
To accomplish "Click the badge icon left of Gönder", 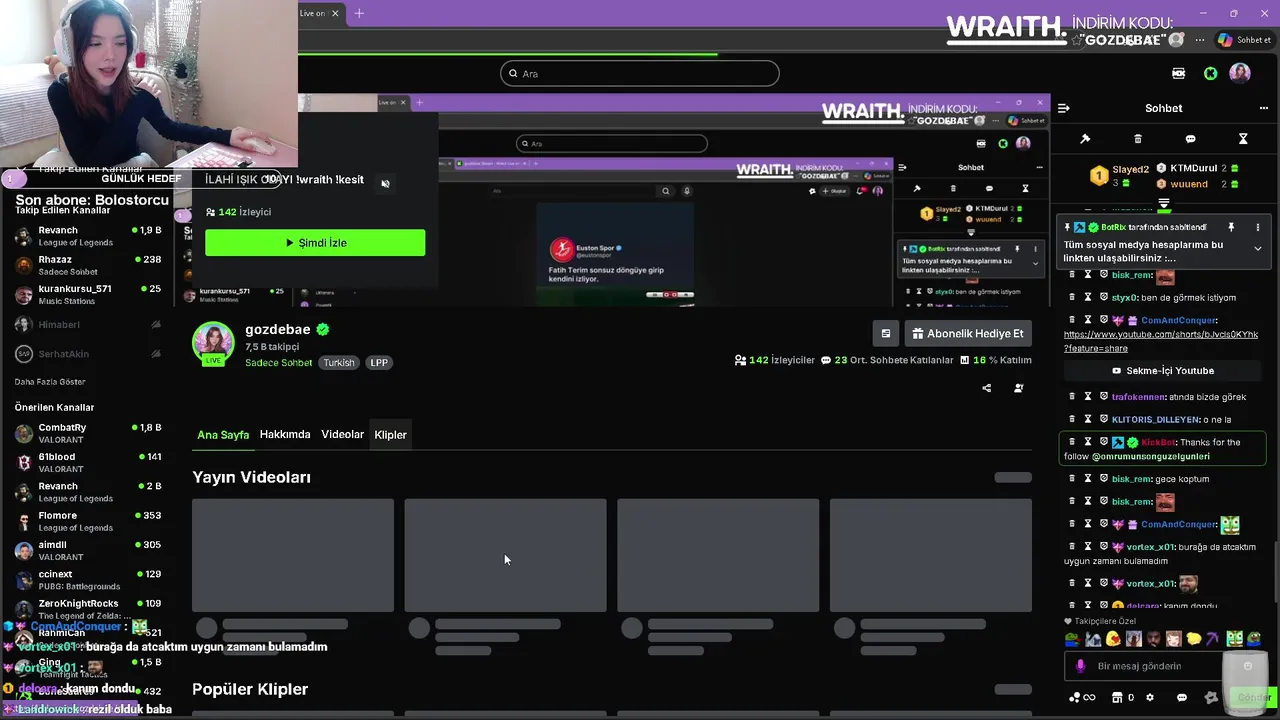I will pos(1211,697).
